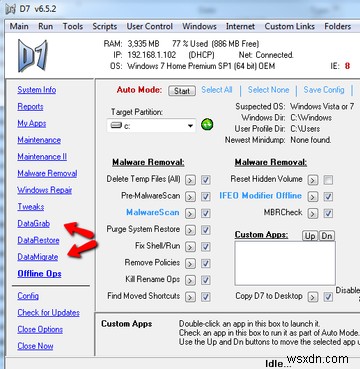
Task: Open My Apps sidebar link
Action: coord(32,123)
